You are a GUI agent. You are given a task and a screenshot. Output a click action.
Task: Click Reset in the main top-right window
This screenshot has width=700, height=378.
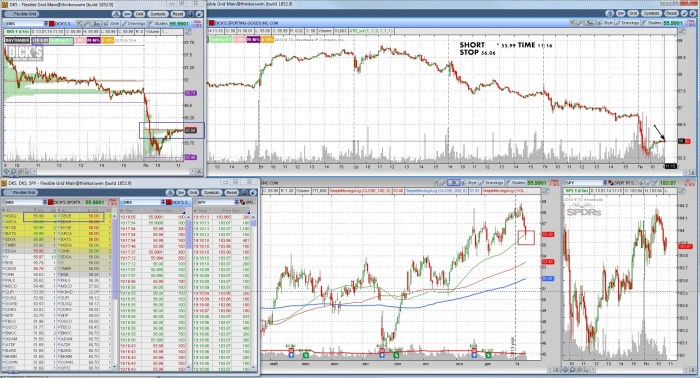671,13
